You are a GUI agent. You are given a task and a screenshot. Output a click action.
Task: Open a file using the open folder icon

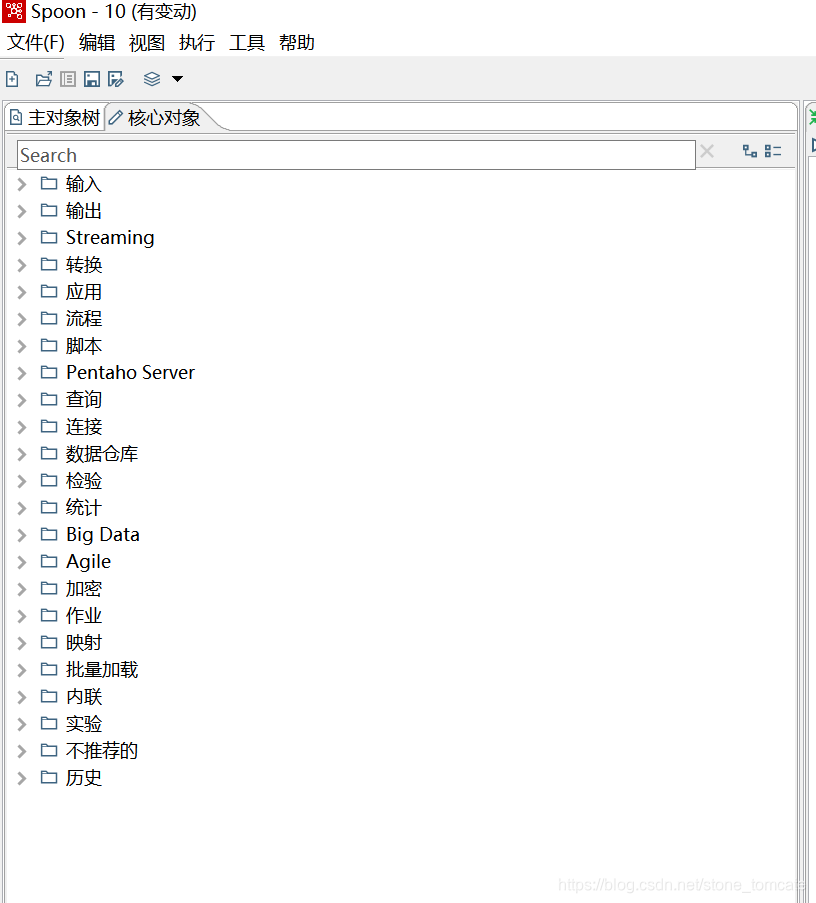click(x=43, y=78)
